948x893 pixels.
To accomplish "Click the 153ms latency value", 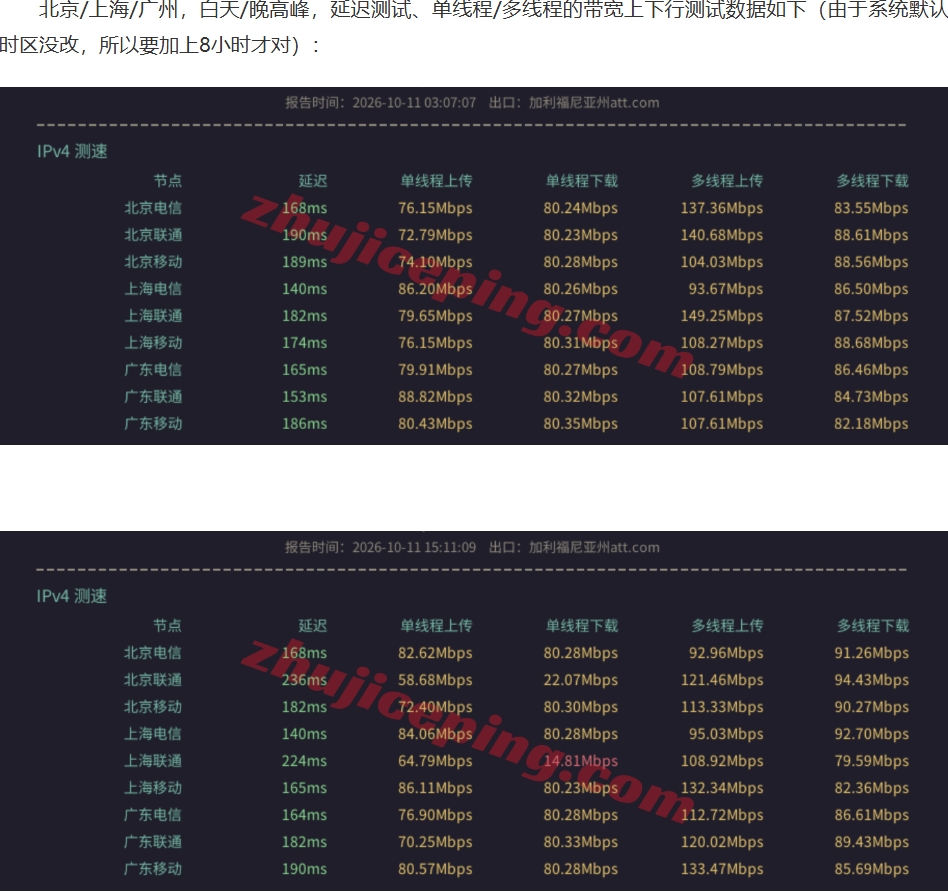I will coord(304,397).
